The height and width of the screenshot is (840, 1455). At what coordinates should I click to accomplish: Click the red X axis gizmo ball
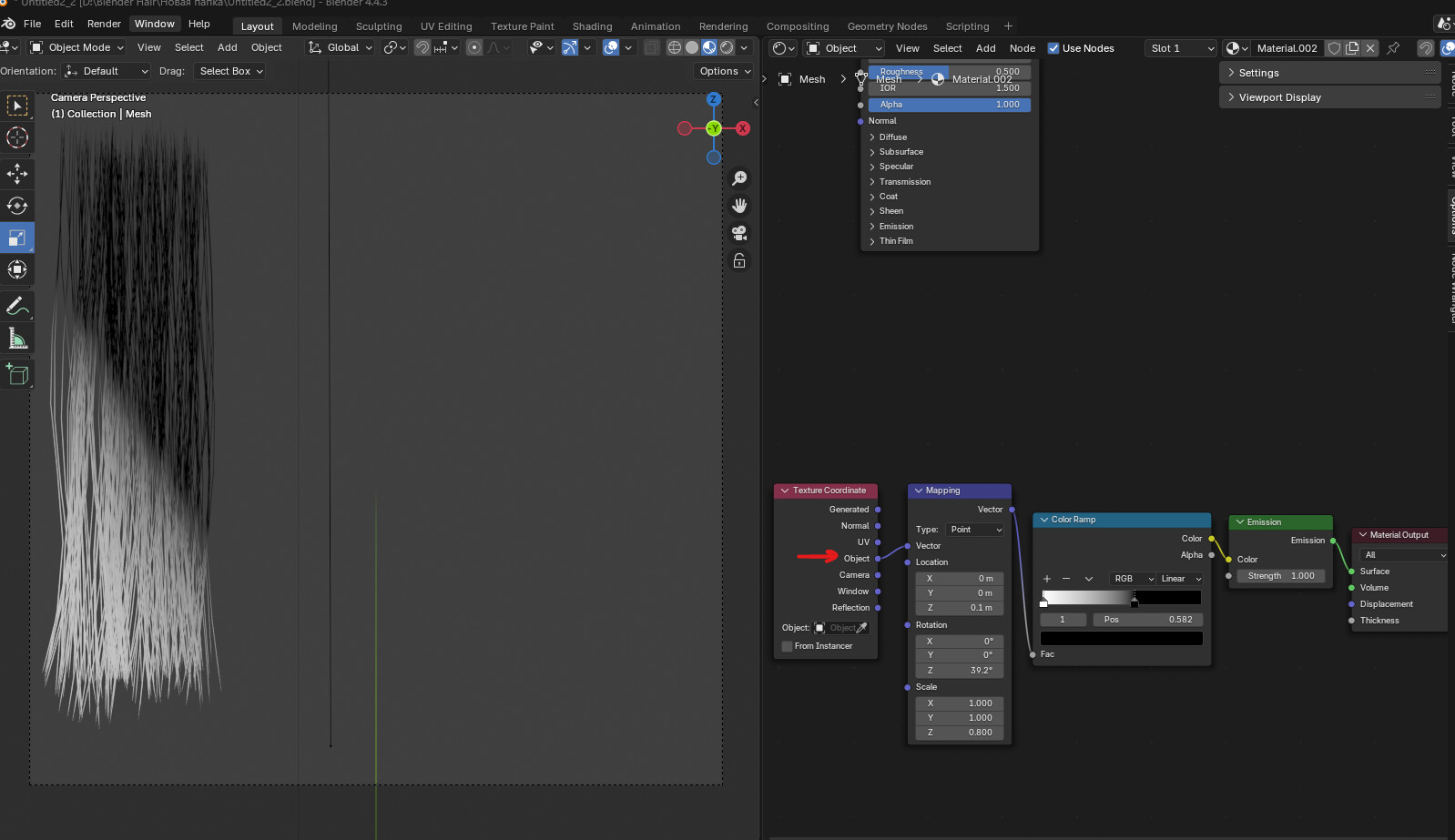743,128
